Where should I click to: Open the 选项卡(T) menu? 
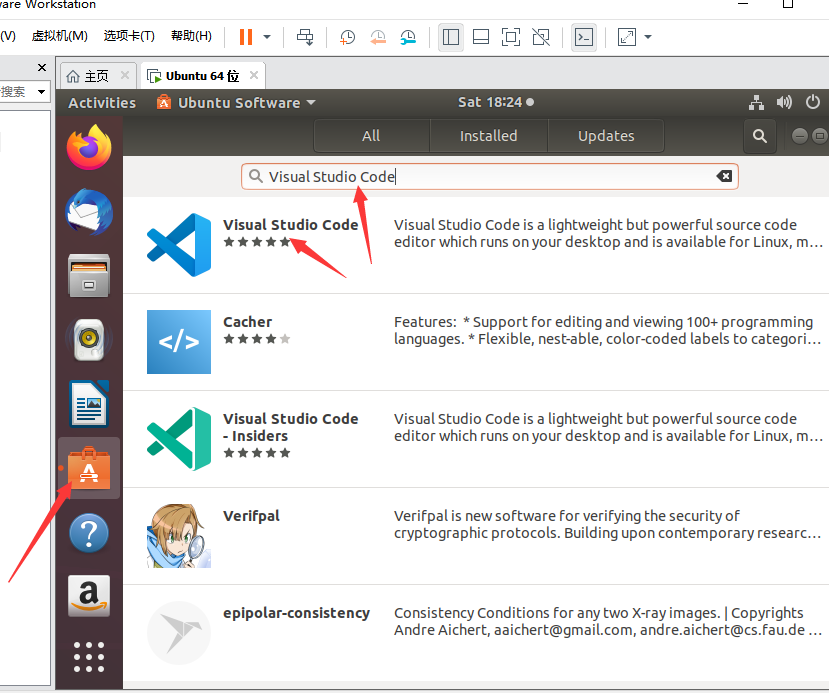pyautogui.click(x=129, y=36)
